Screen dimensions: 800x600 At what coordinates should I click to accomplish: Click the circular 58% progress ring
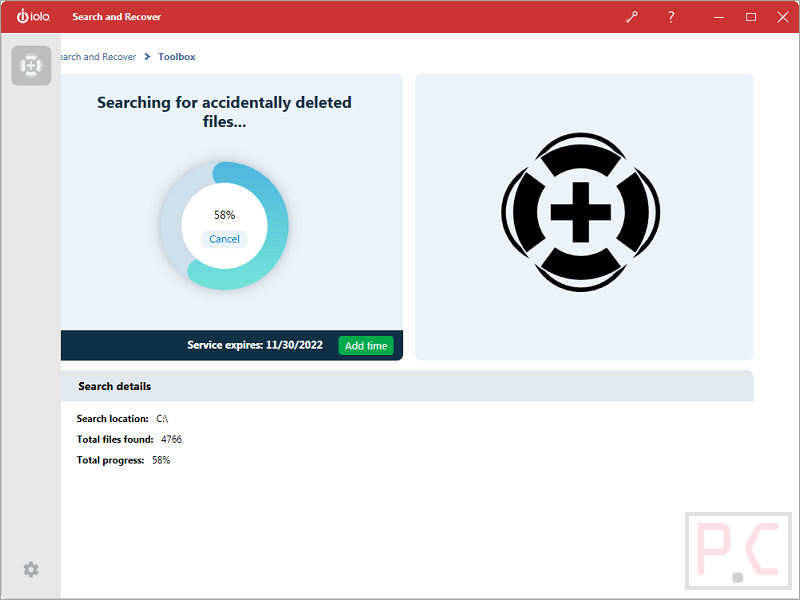click(224, 226)
